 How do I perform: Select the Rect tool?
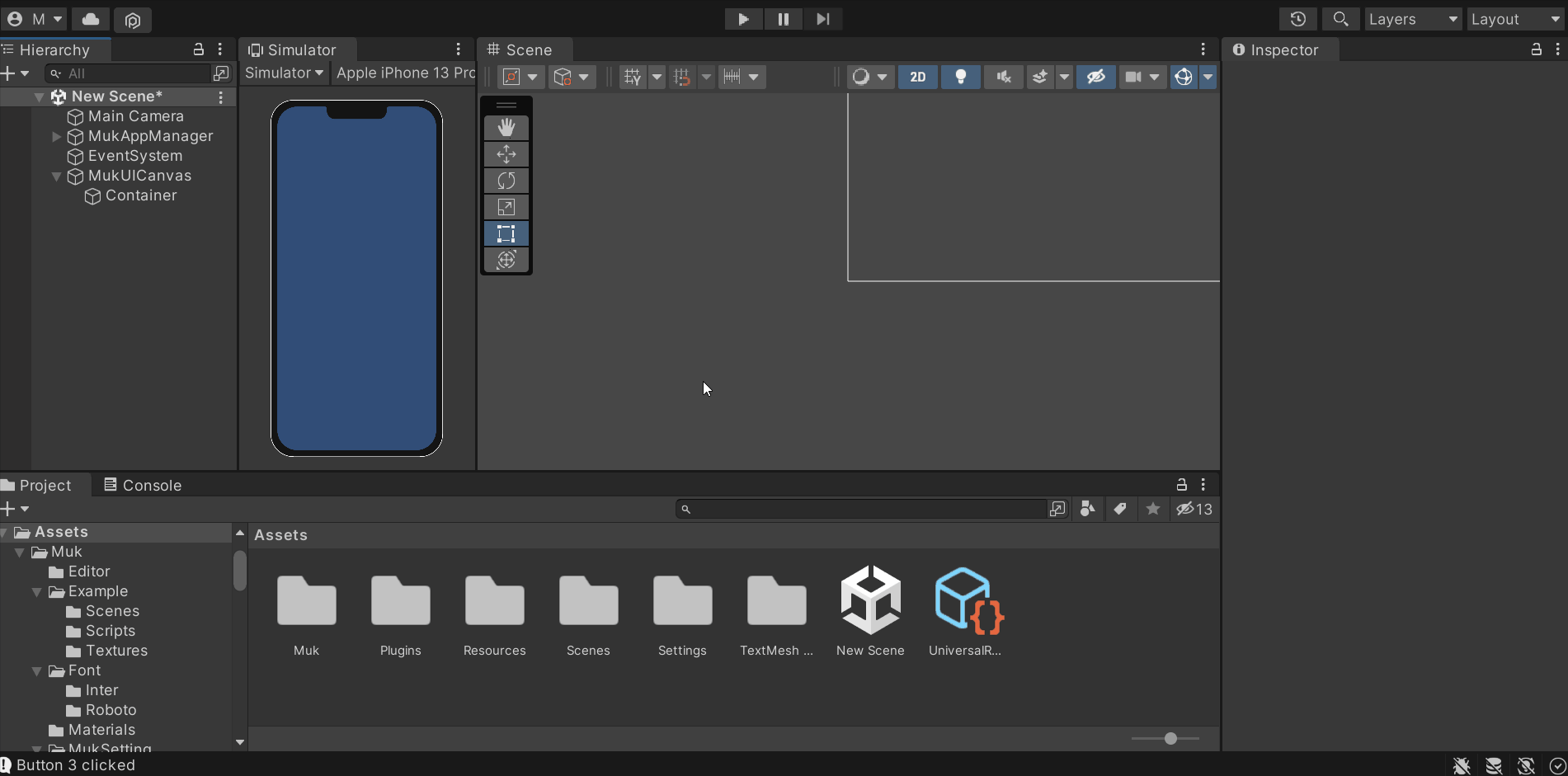pyautogui.click(x=506, y=233)
